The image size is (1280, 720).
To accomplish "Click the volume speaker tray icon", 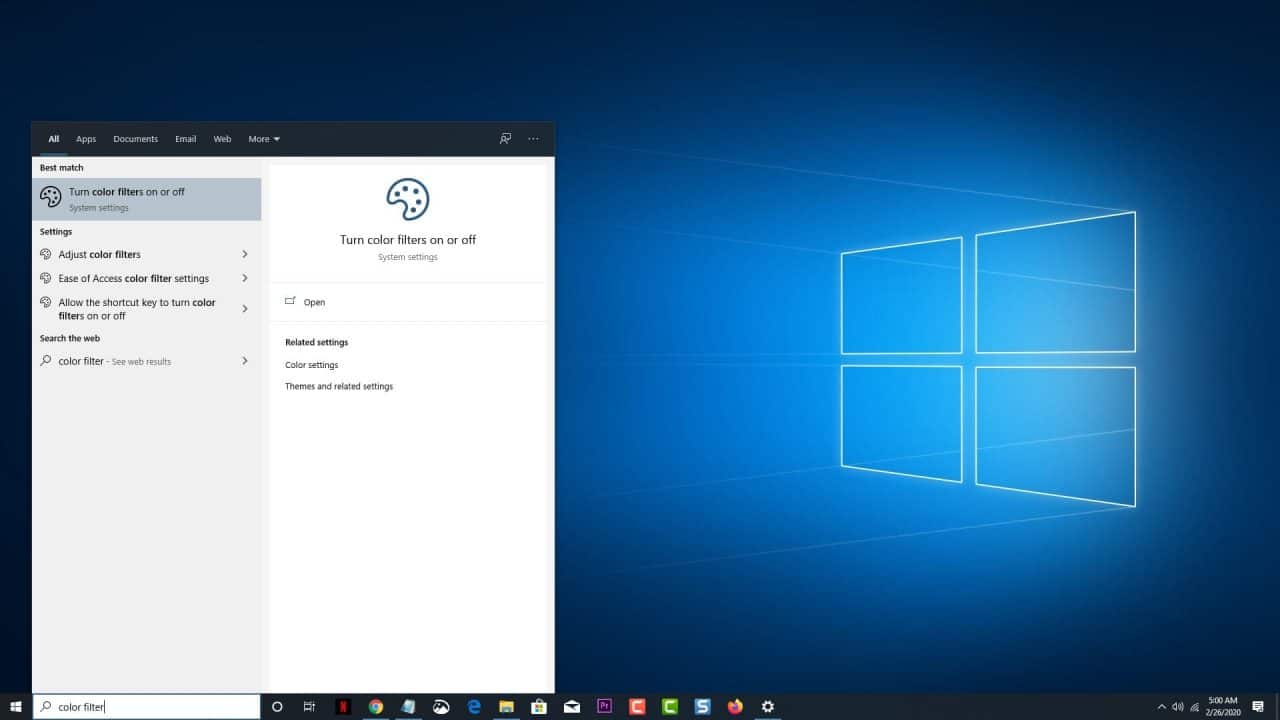I will coord(1177,707).
